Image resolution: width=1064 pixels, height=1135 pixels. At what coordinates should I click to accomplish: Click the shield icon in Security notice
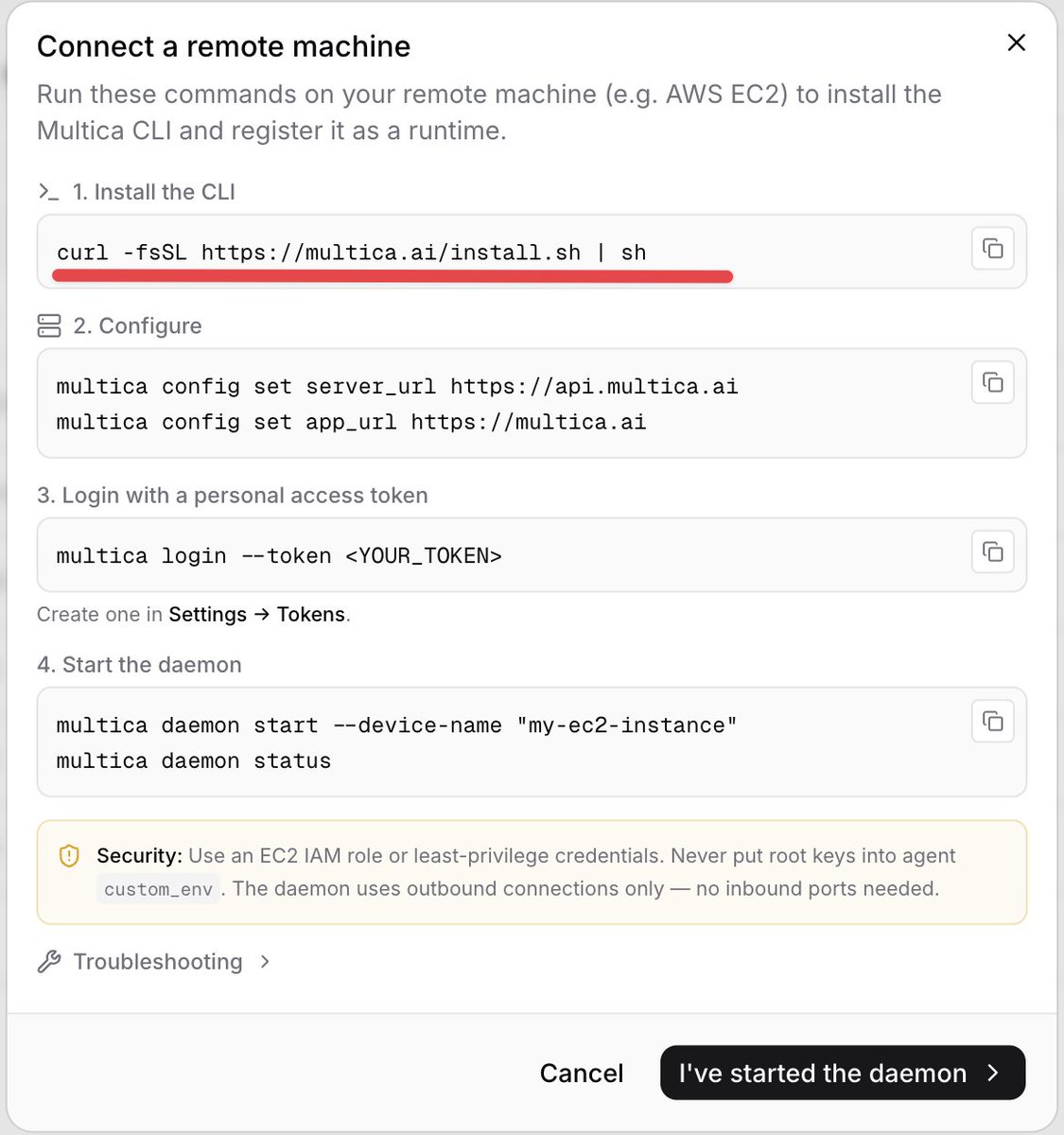click(x=69, y=856)
